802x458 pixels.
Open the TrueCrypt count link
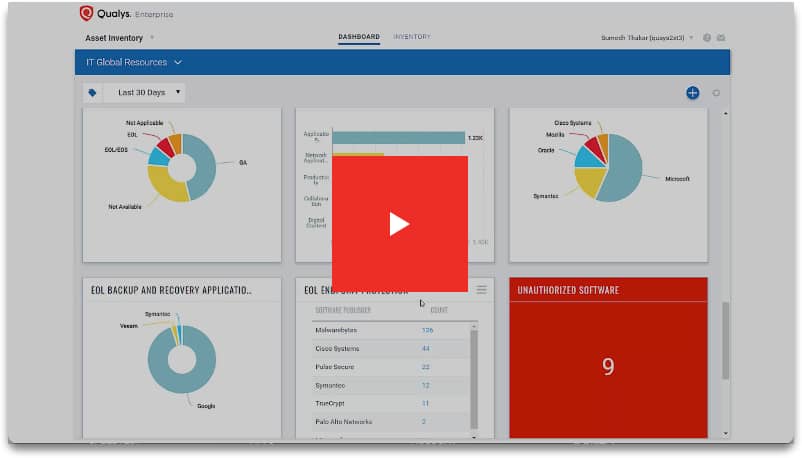point(425,403)
